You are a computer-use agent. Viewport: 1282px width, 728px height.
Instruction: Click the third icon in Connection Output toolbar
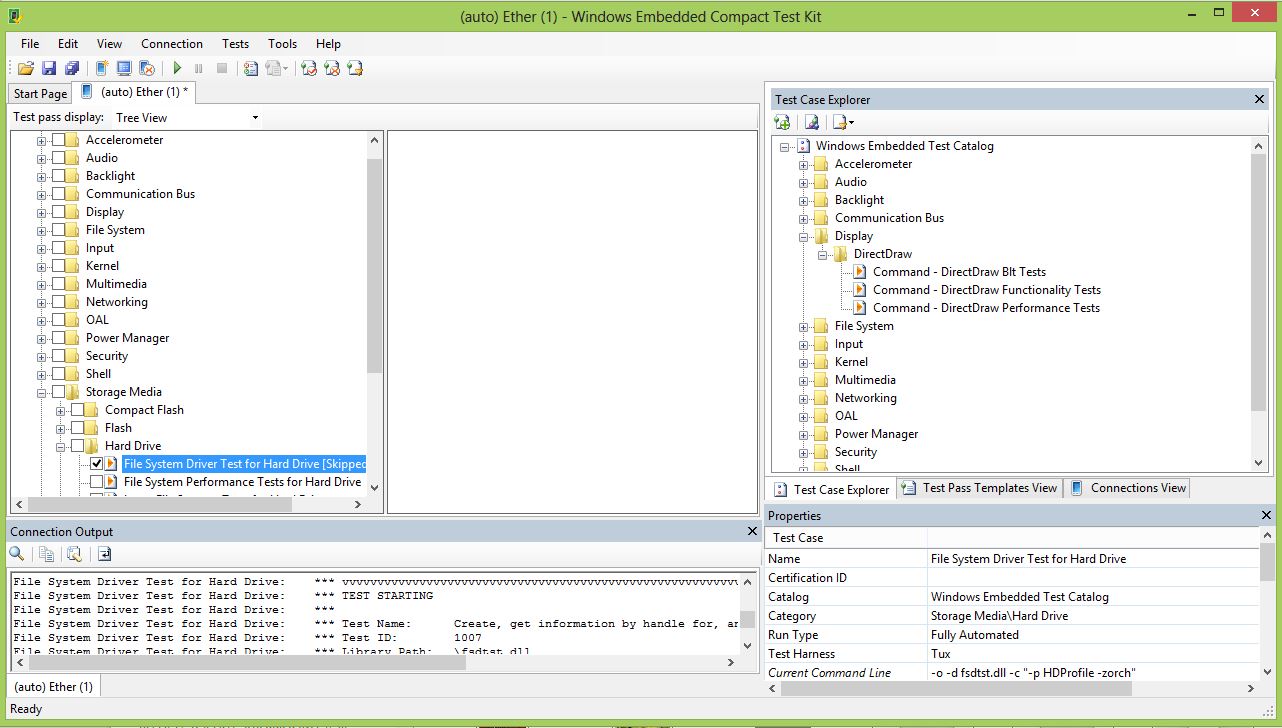pyautogui.click(x=74, y=554)
